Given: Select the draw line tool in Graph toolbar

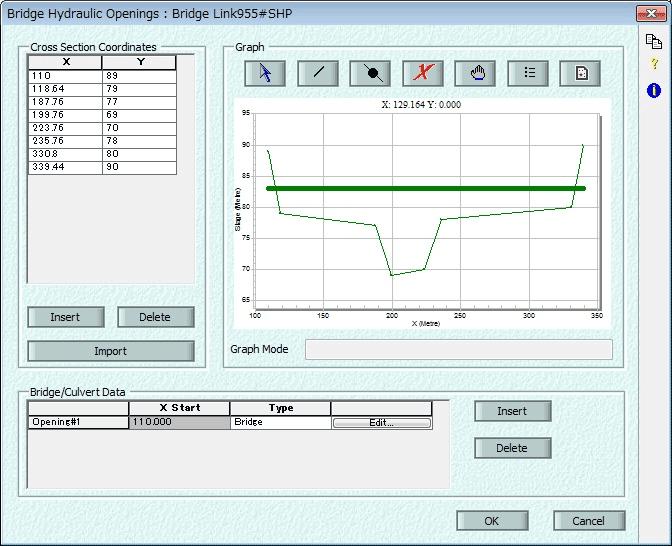Looking at the screenshot, I should 318,73.
